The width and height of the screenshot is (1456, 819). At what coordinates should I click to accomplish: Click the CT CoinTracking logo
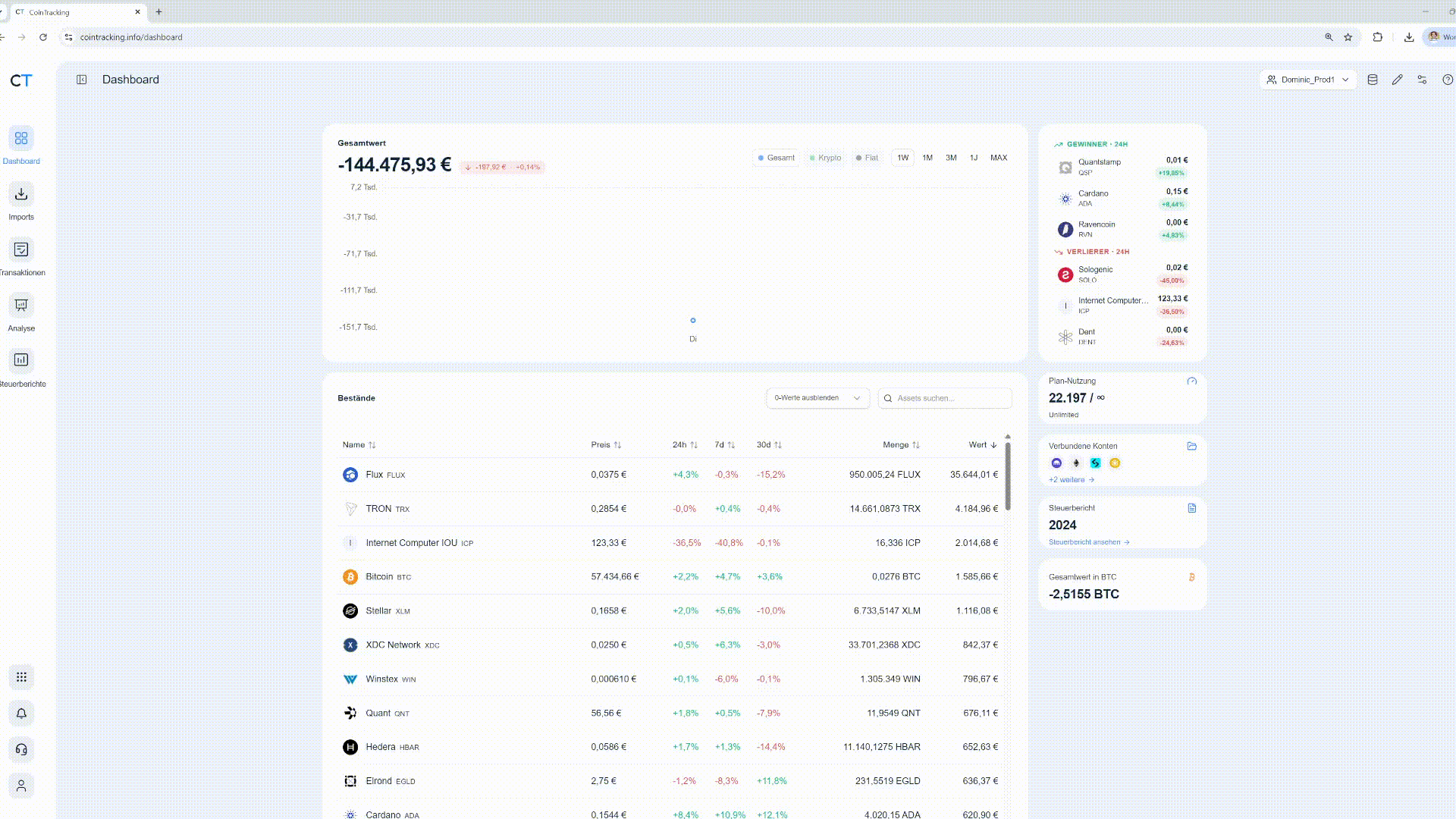click(x=21, y=80)
